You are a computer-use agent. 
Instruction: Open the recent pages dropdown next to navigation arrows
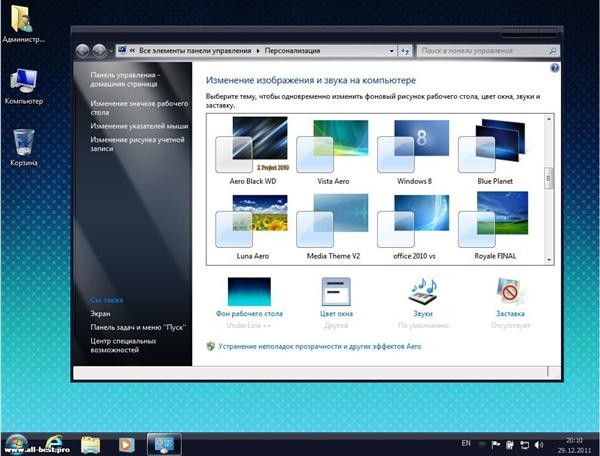(x=111, y=51)
